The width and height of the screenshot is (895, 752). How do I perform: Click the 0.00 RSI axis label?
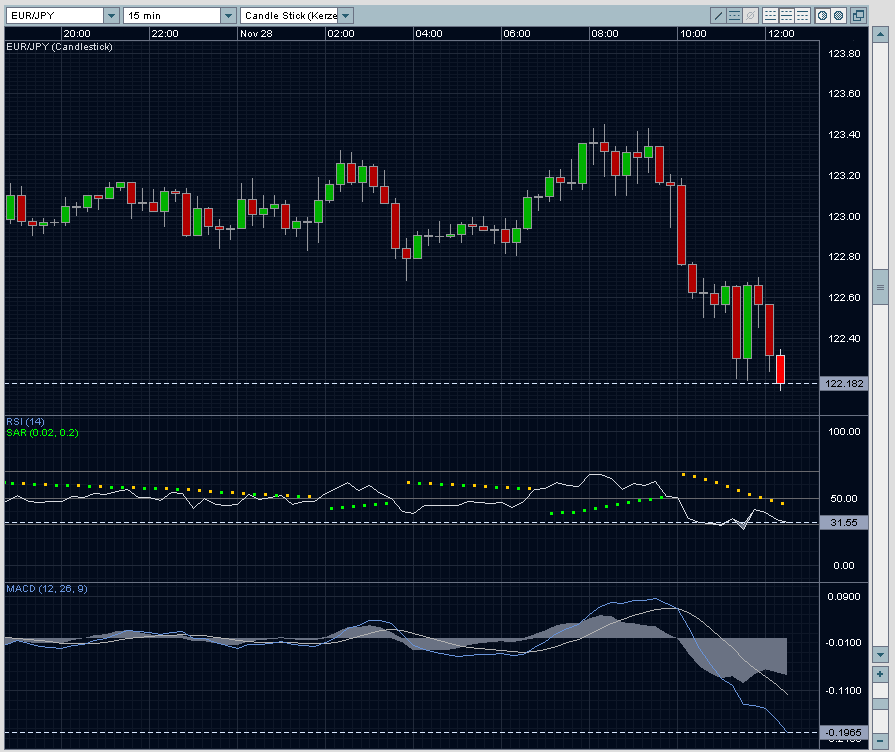(844, 566)
